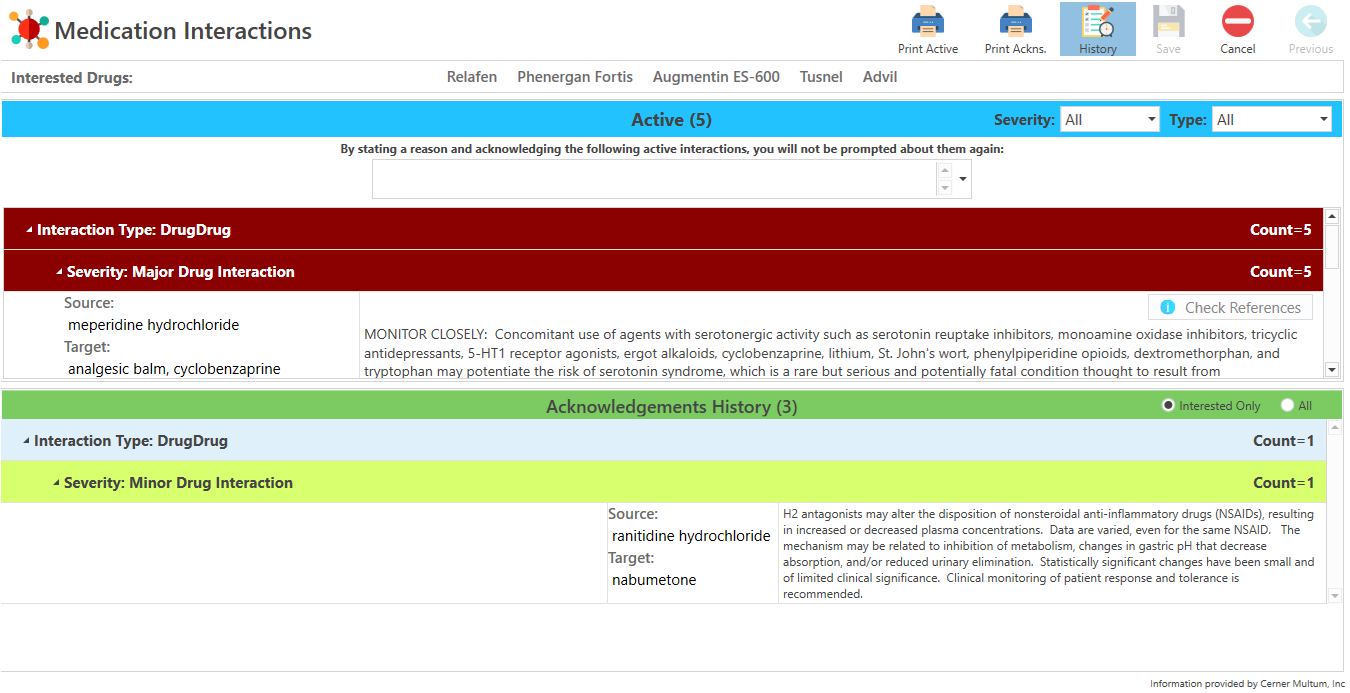Click the Count=1 value on Minor Drug Interaction row
Image resolution: width=1350 pixels, height=693 pixels.
pyautogui.click(x=1283, y=483)
